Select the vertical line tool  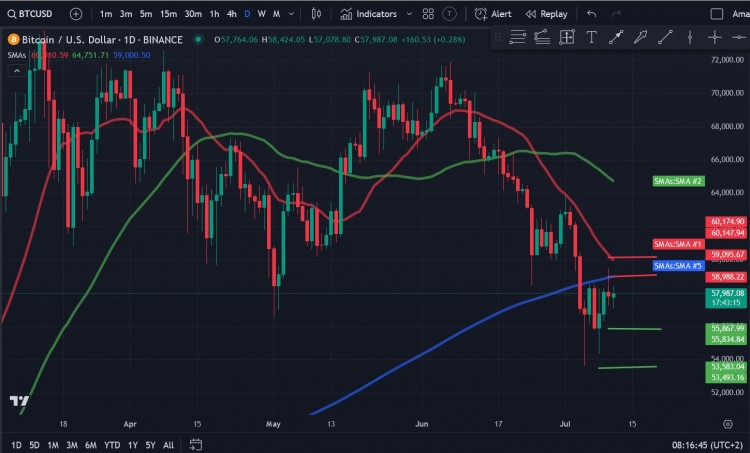tap(690, 37)
